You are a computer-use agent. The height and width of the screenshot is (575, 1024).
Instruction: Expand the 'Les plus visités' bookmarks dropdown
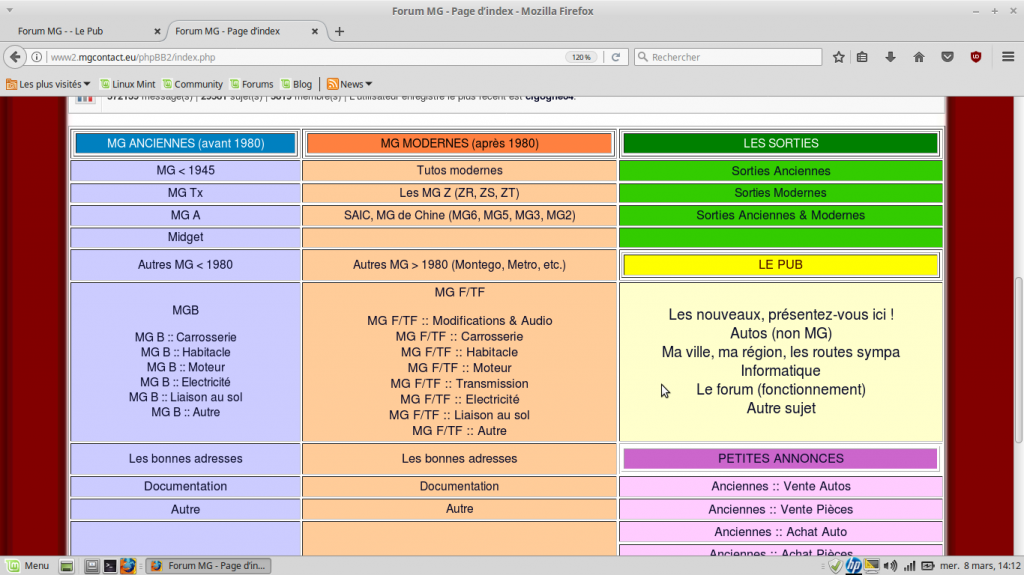click(x=48, y=84)
